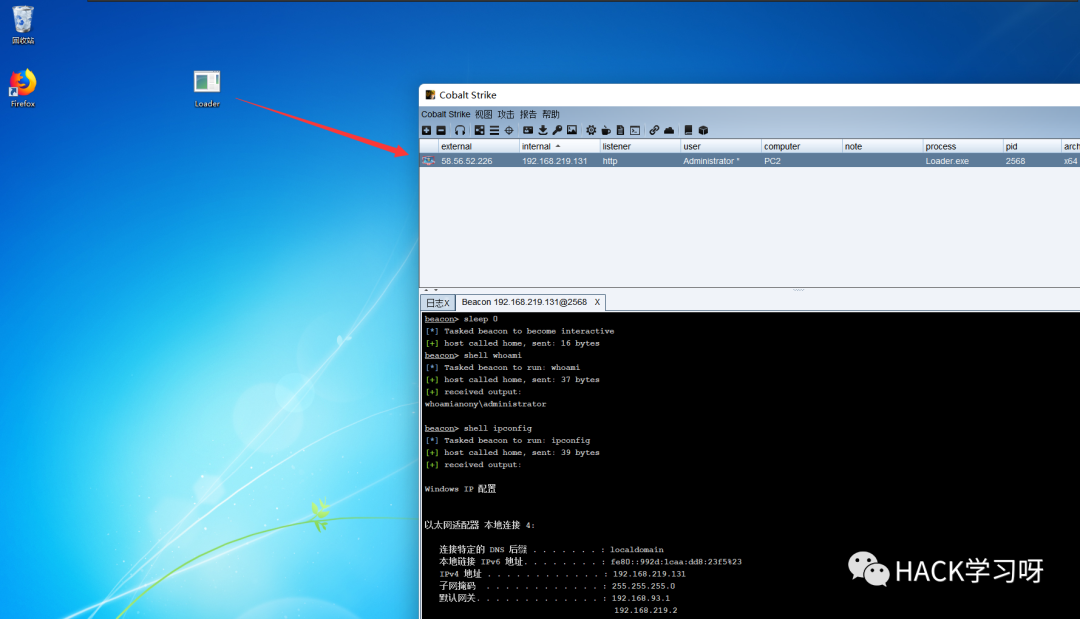Open the 视图 (View) menu
The image size is (1080, 619).
coord(484,114)
